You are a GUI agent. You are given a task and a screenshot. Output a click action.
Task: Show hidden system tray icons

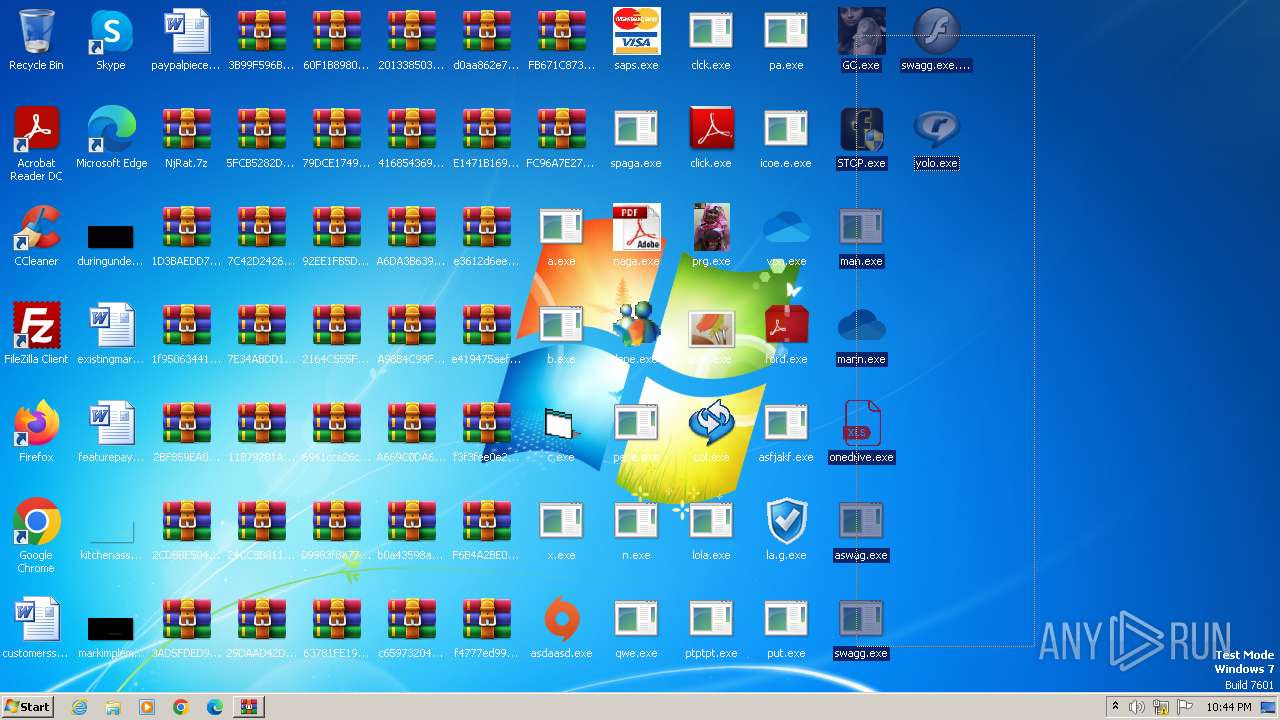point(1115,707)
